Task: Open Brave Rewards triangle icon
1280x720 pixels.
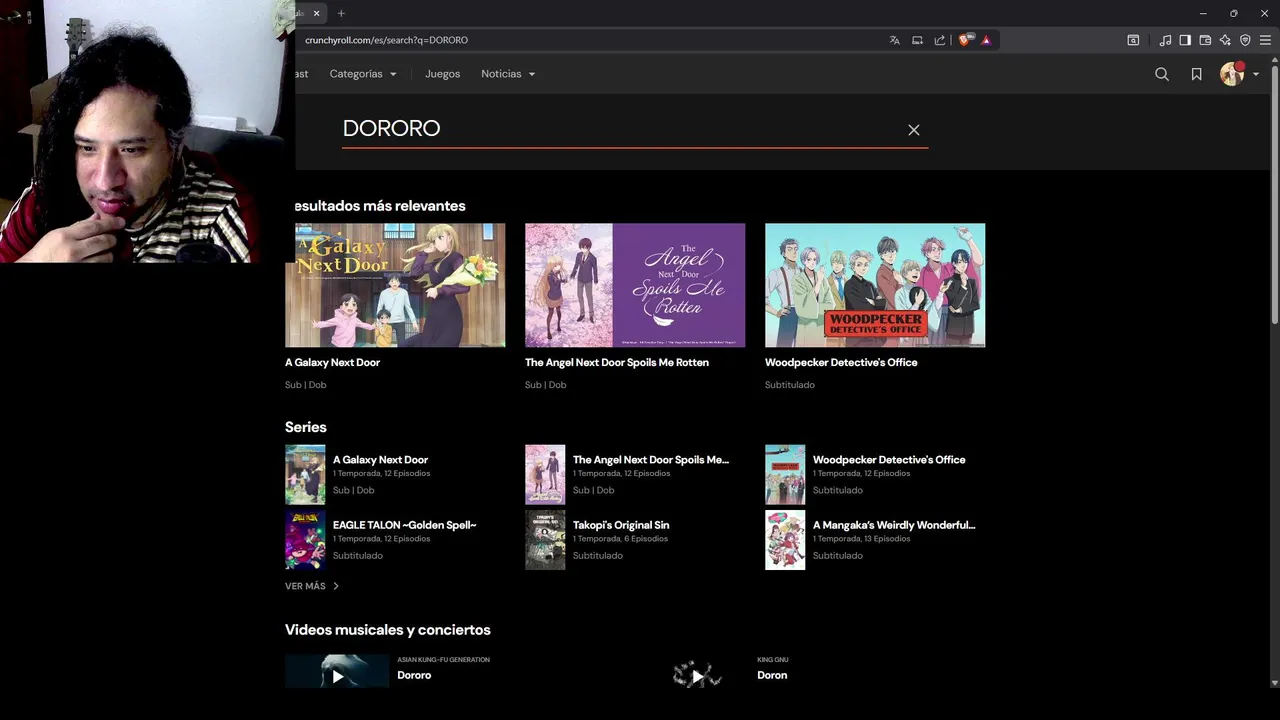Action: coord(986,40)
